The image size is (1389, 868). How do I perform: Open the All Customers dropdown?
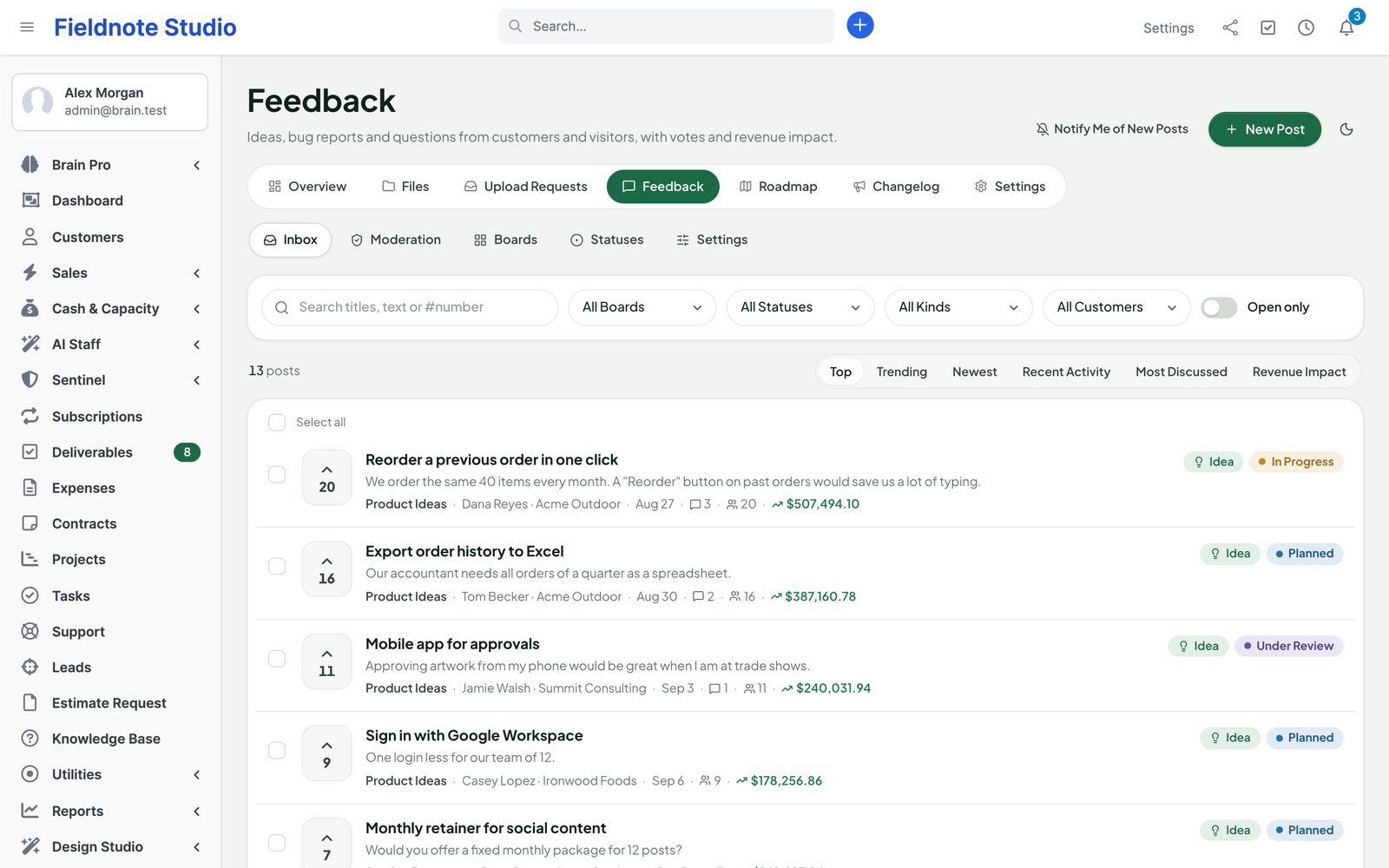pos(1116,307)
